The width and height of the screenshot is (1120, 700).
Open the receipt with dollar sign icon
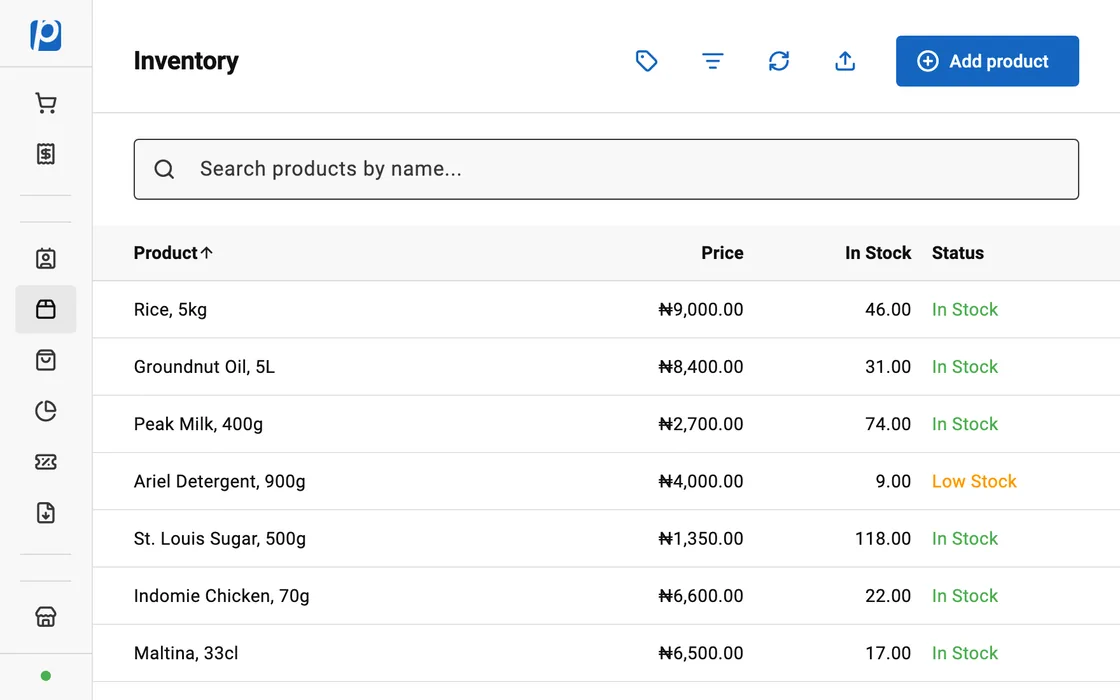(x=46, y=154)
